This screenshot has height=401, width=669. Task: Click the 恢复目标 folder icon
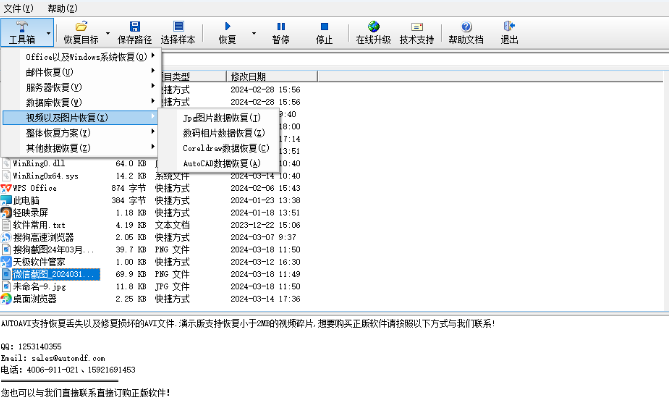81,26
